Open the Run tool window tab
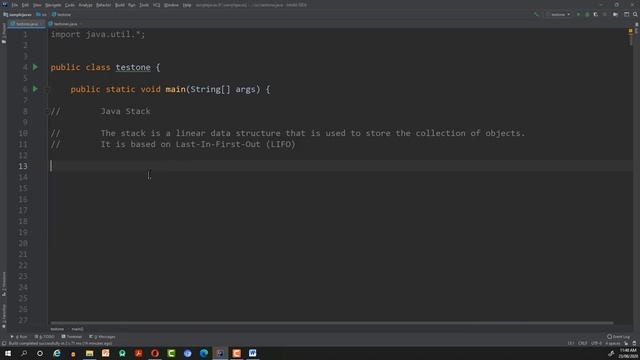Image resolution: width=640 pixels, height=360 pixels. tap(19, 337)
